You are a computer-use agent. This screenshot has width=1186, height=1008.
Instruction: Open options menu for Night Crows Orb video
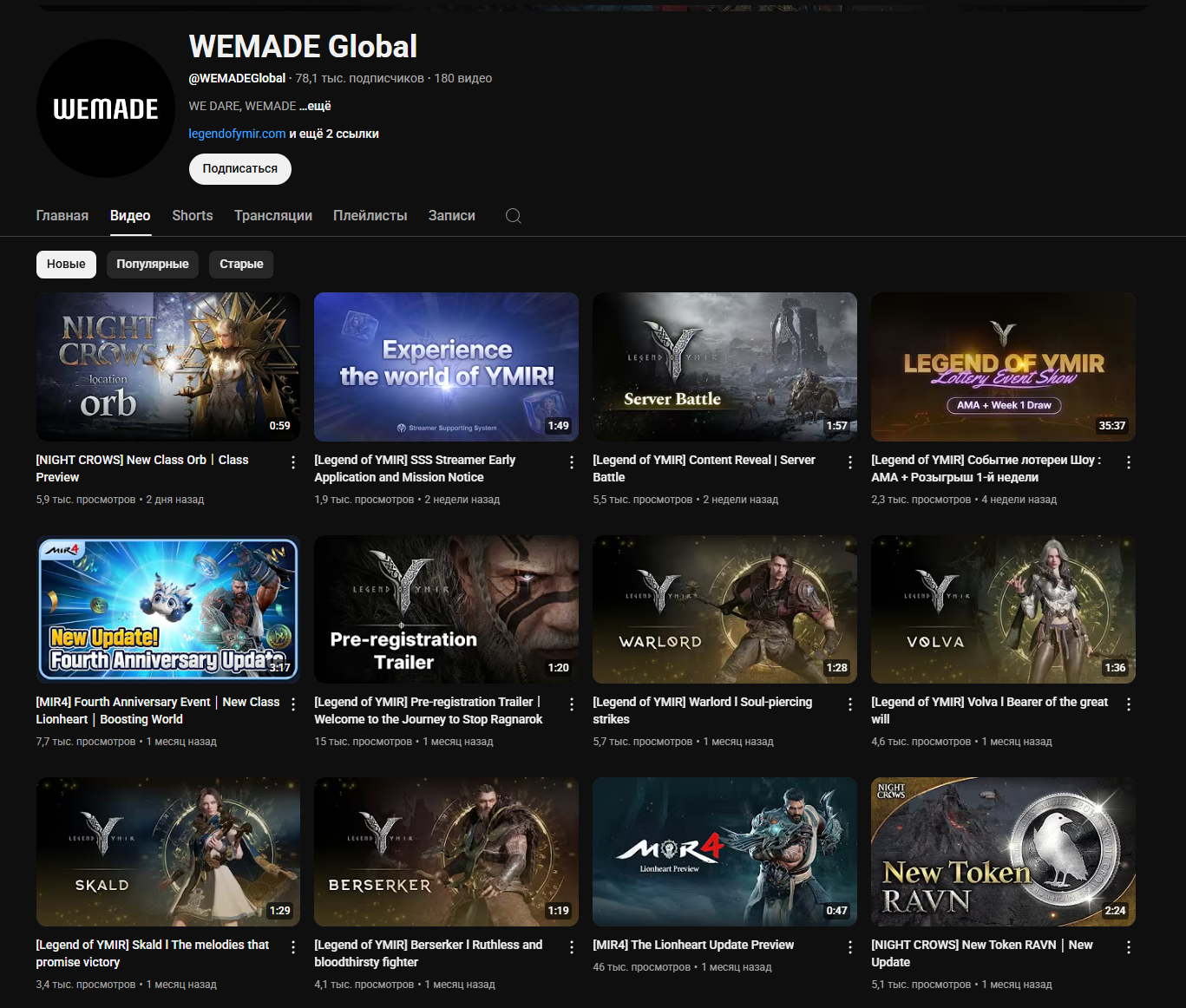pyautogui.click(x=293, y=462)
